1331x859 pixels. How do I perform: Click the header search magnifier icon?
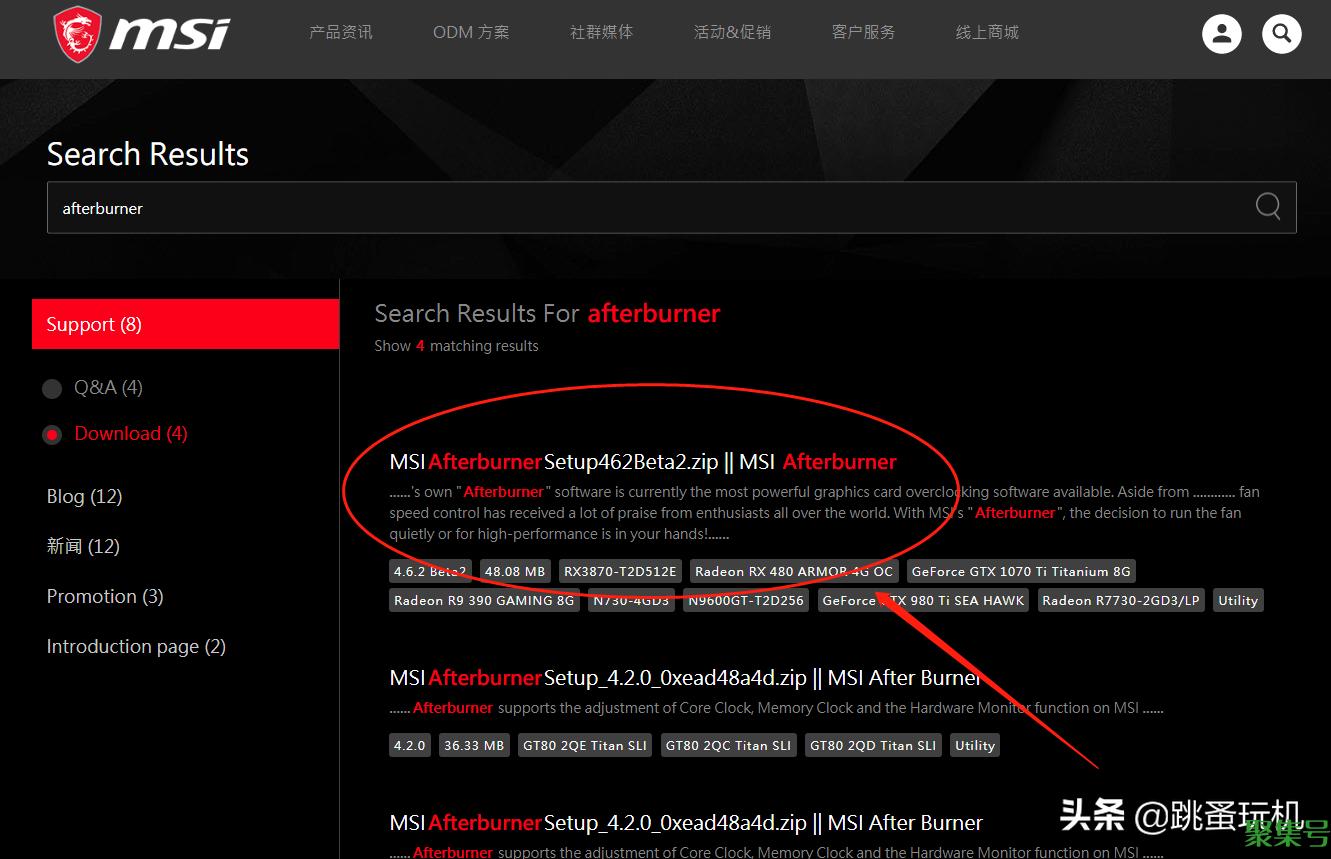coord(1281,34)
